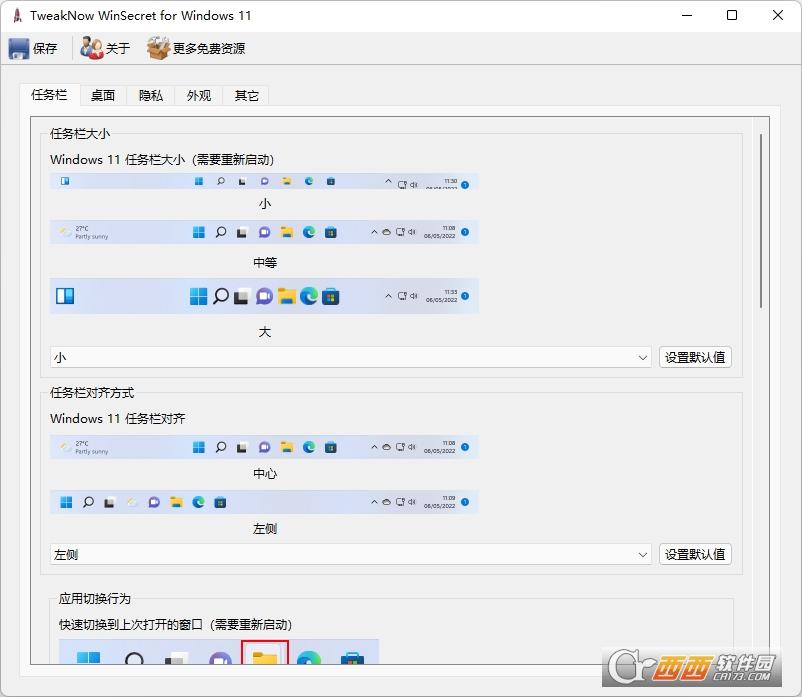
Task: Open the About people icon
Action: pyautogui.click(x=92, y=48)
